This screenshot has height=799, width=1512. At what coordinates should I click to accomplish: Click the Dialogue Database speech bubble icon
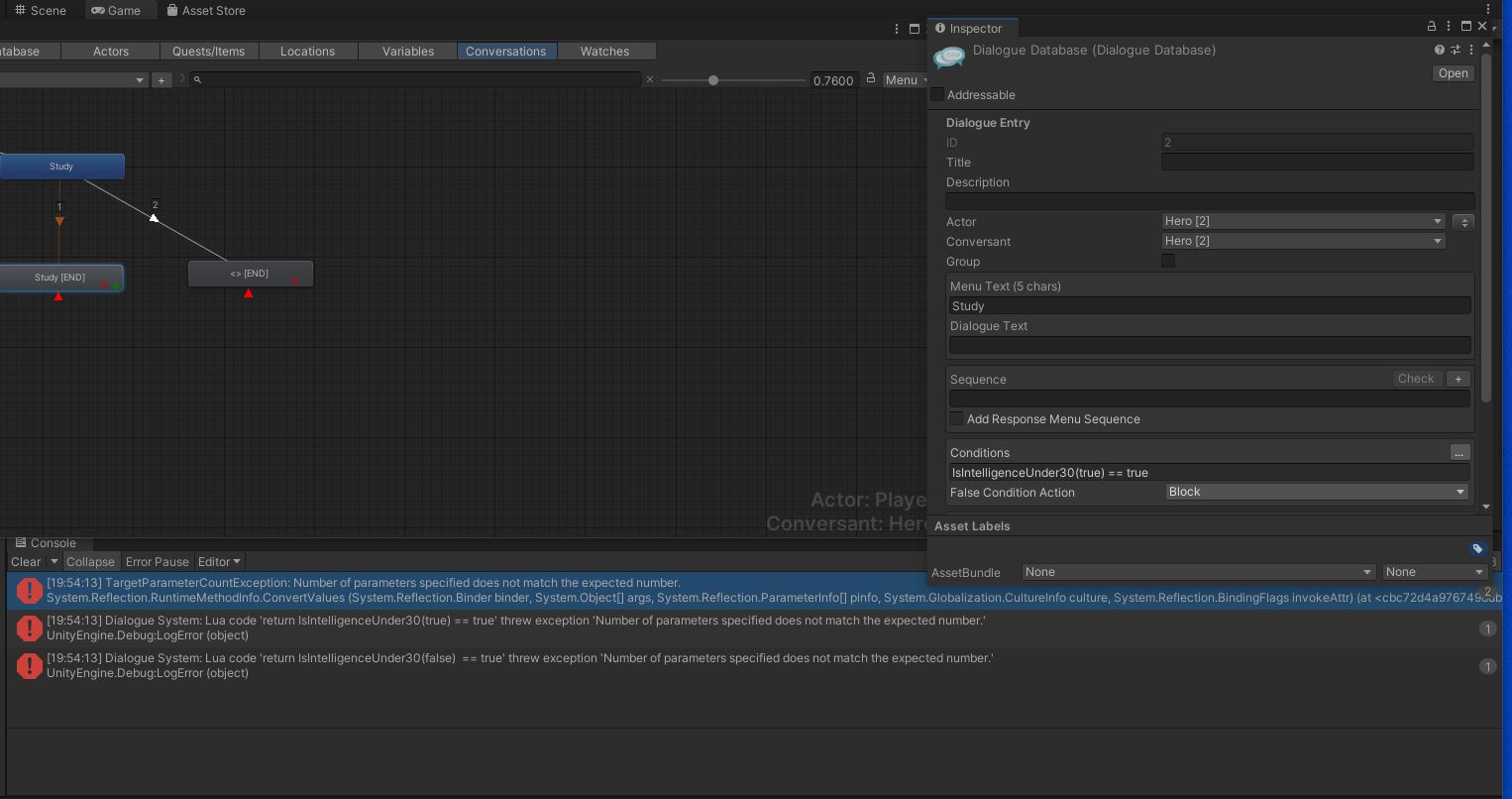(949, 57)
